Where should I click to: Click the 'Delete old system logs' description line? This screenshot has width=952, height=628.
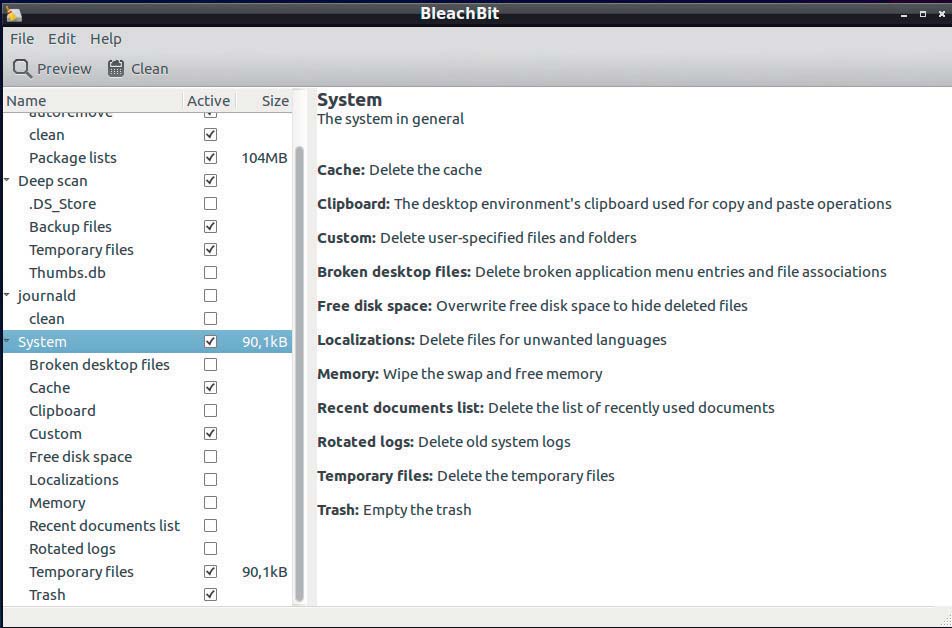[x=494, y=442]
